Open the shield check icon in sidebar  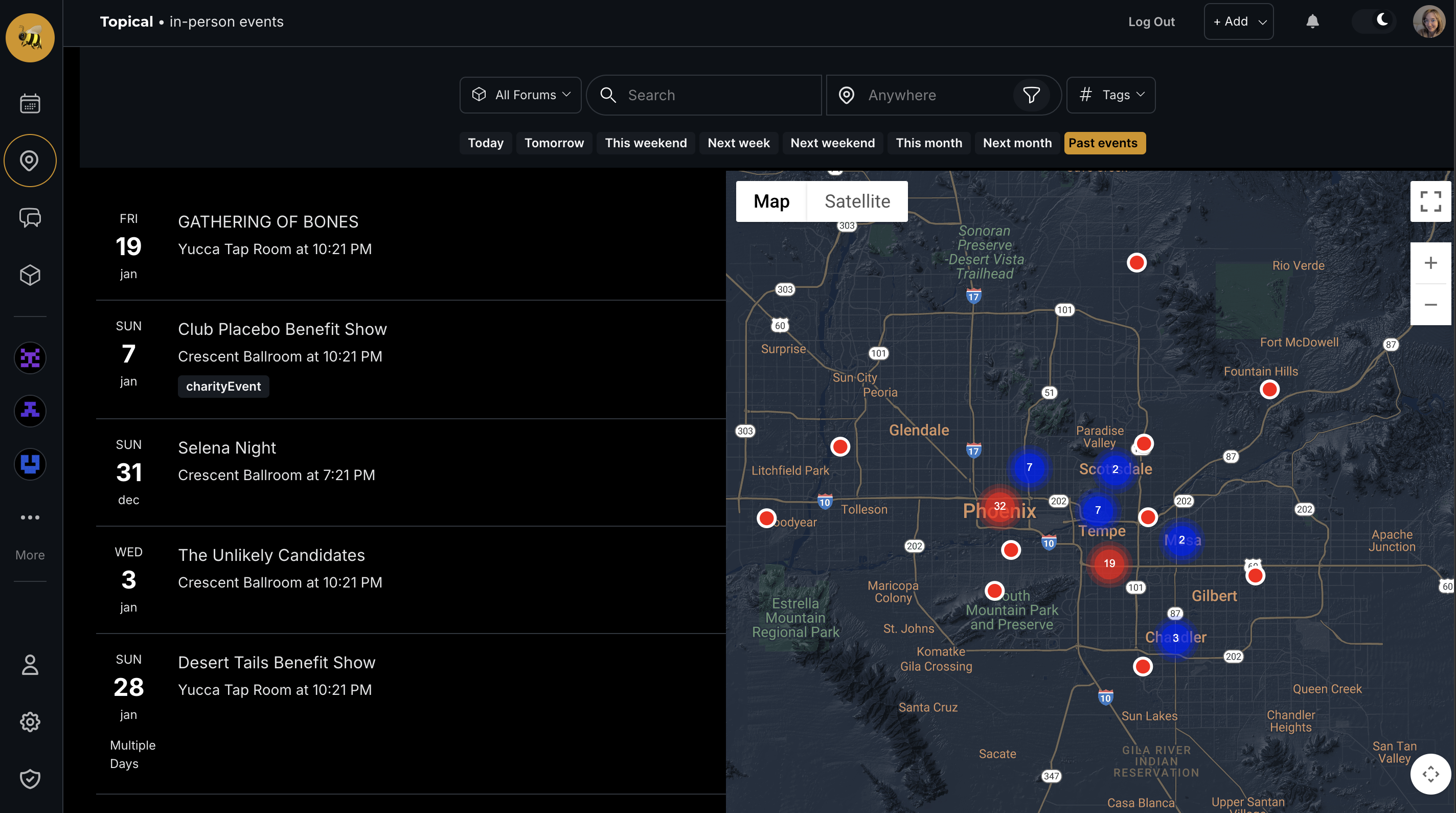tap(30, 779)
